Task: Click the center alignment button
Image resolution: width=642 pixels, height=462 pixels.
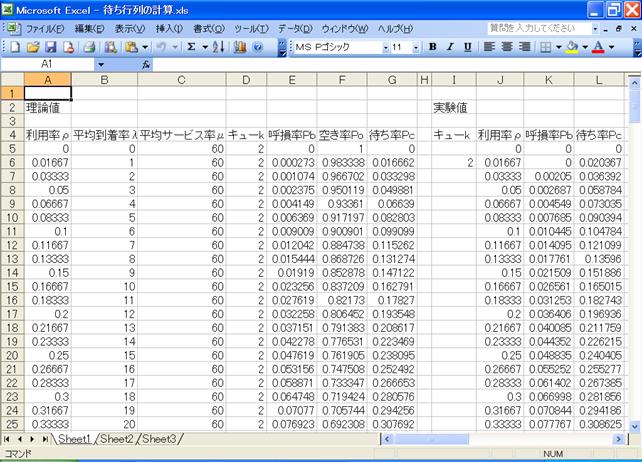Action: pyautogui.click(x=506, y=47)
